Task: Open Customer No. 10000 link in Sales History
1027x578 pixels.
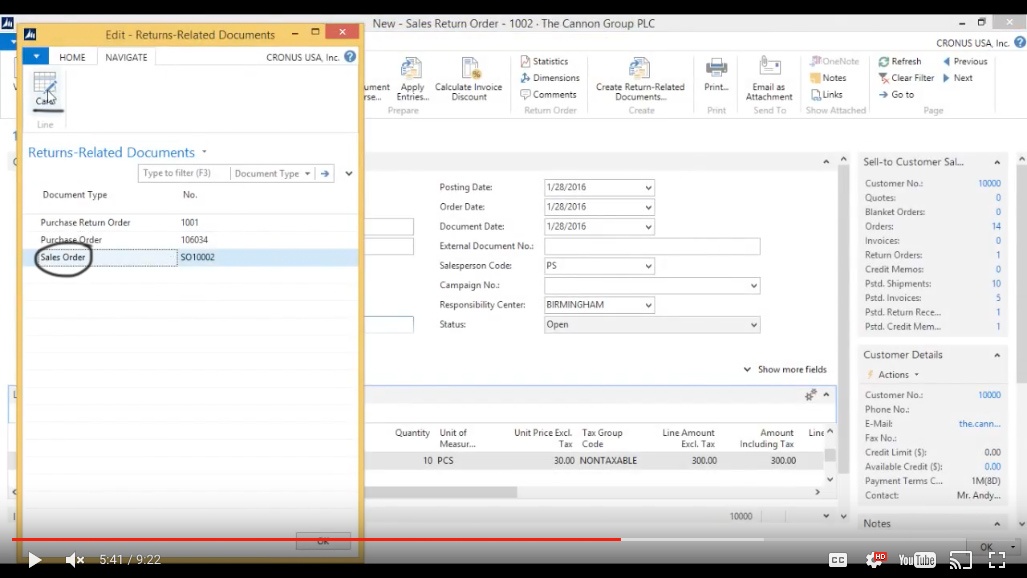Action: [x=989, y=183]
